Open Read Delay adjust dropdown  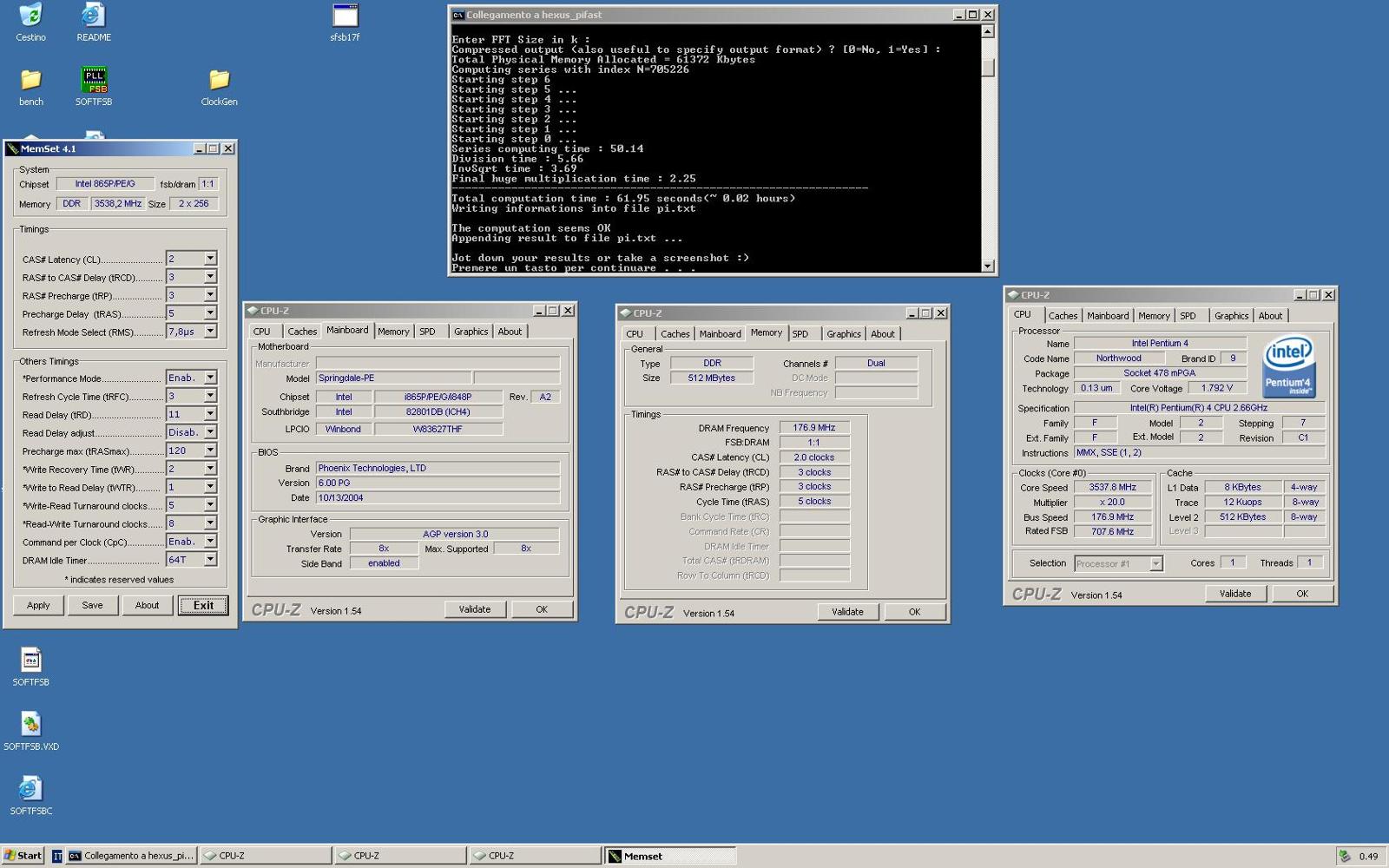pos(210,432)
